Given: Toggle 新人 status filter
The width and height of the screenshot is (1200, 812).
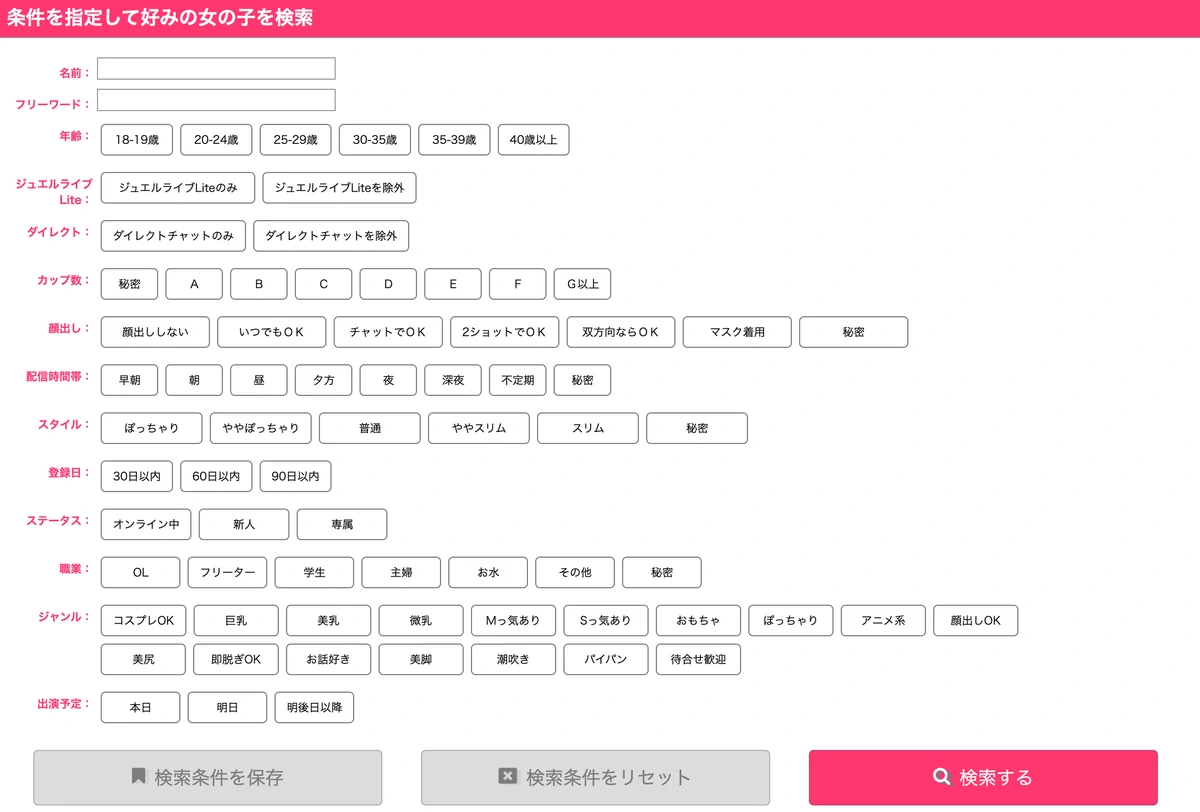Looking at the screenshot, I should (244, 524).
